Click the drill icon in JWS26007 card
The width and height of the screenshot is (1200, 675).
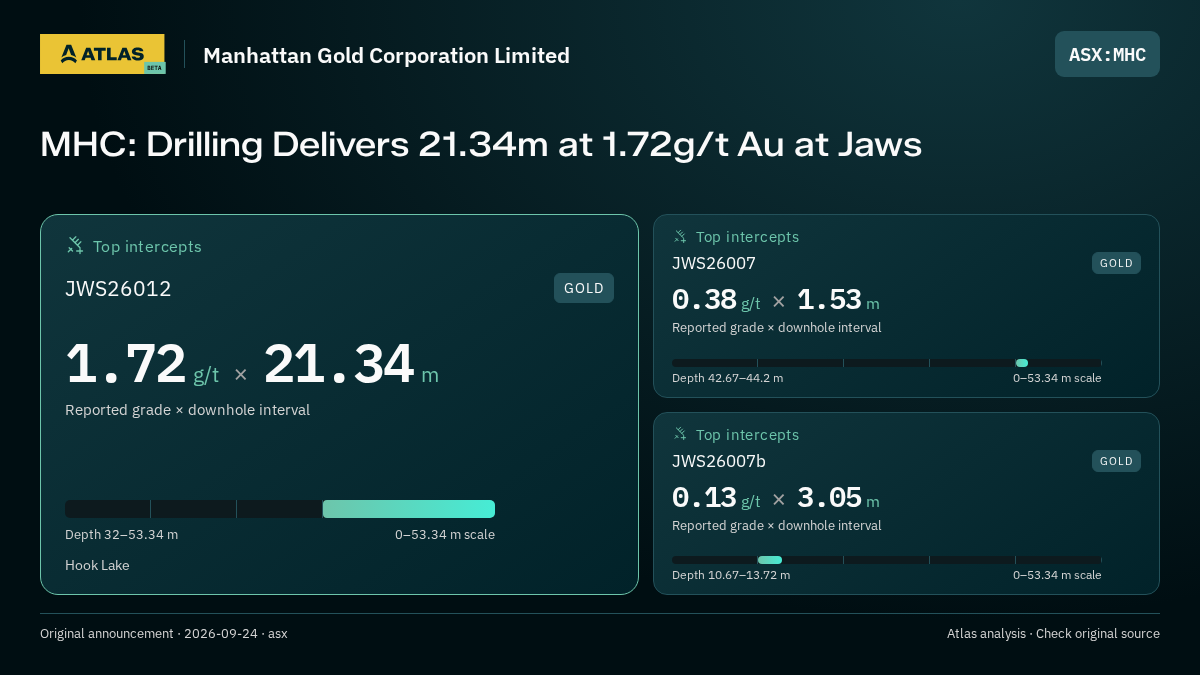click(680, 237)
